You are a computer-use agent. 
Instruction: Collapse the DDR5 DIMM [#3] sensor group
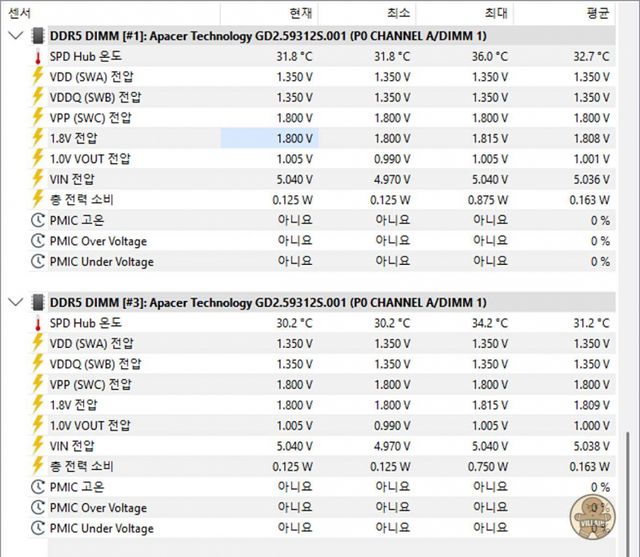(14, 302)
